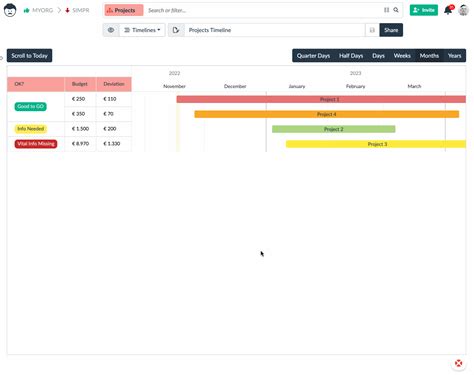Click the € 1.500 budget cell
Image resolution: width=474 pixels, height=375 pixels.
pyautogui.click(x=80, y=129)
